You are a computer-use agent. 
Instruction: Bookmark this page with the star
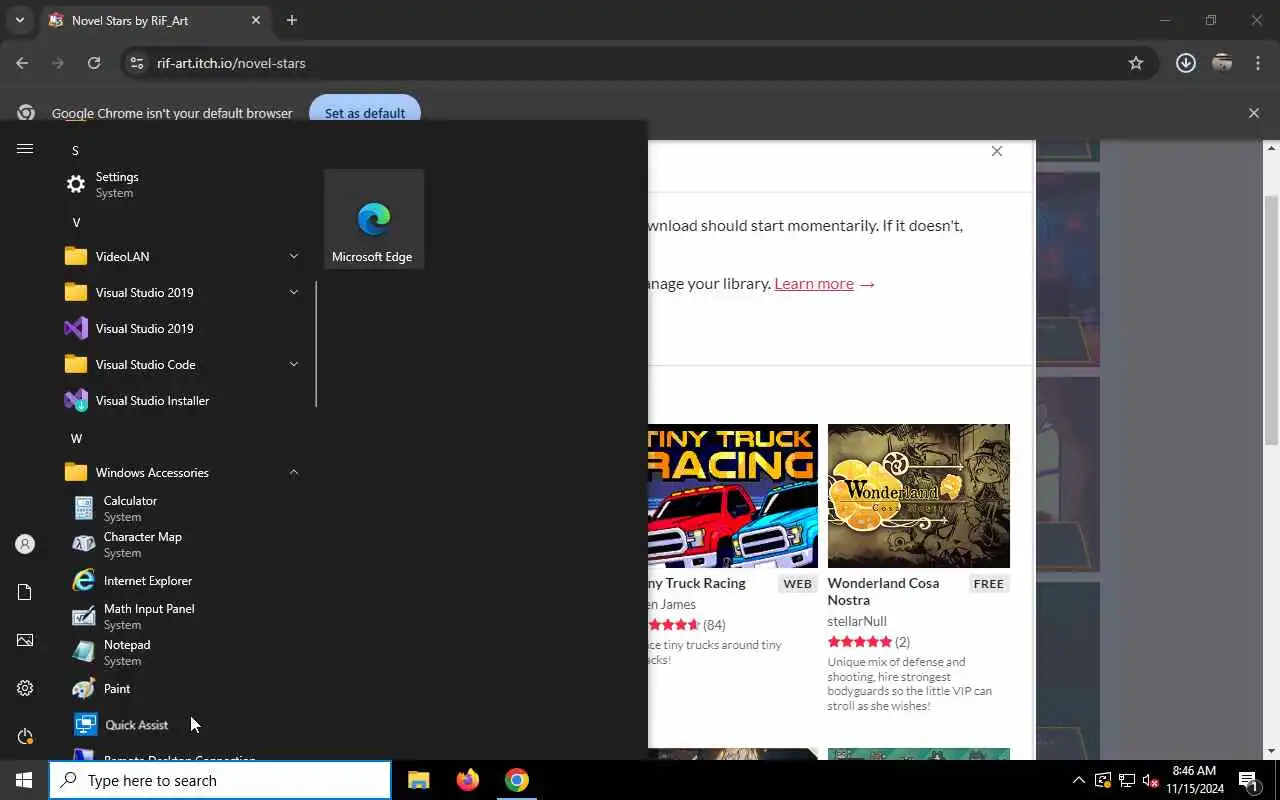[x=1136, y=63]
